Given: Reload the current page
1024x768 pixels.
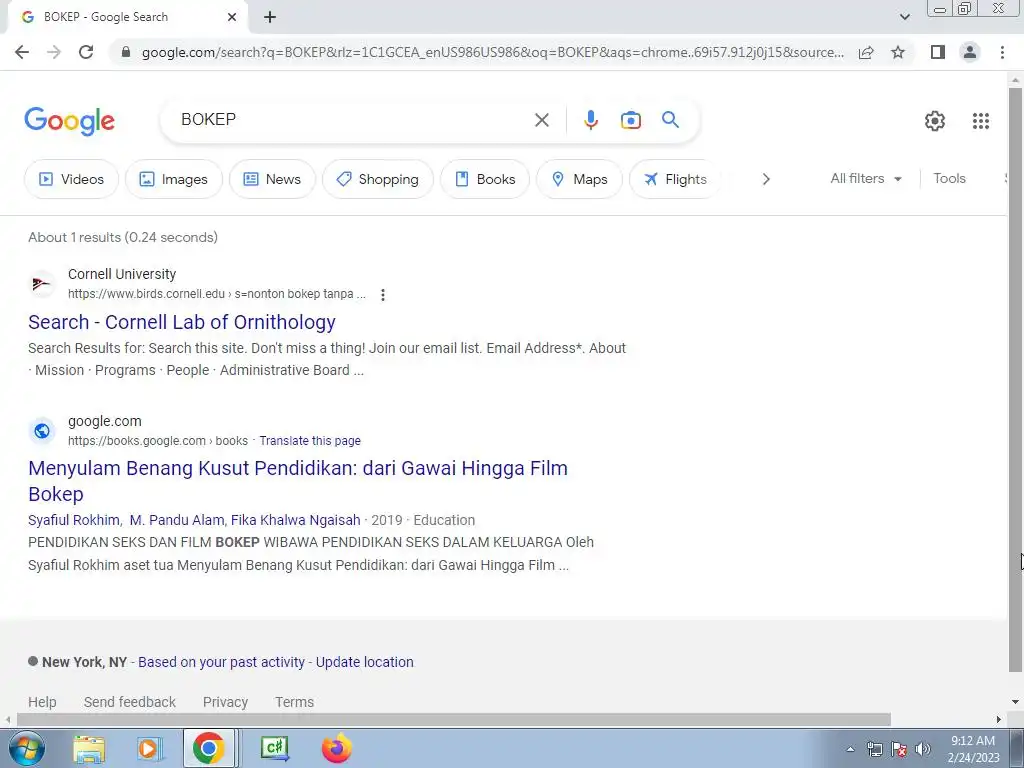Looking at the screenshot, I should (x=86, y=52).
